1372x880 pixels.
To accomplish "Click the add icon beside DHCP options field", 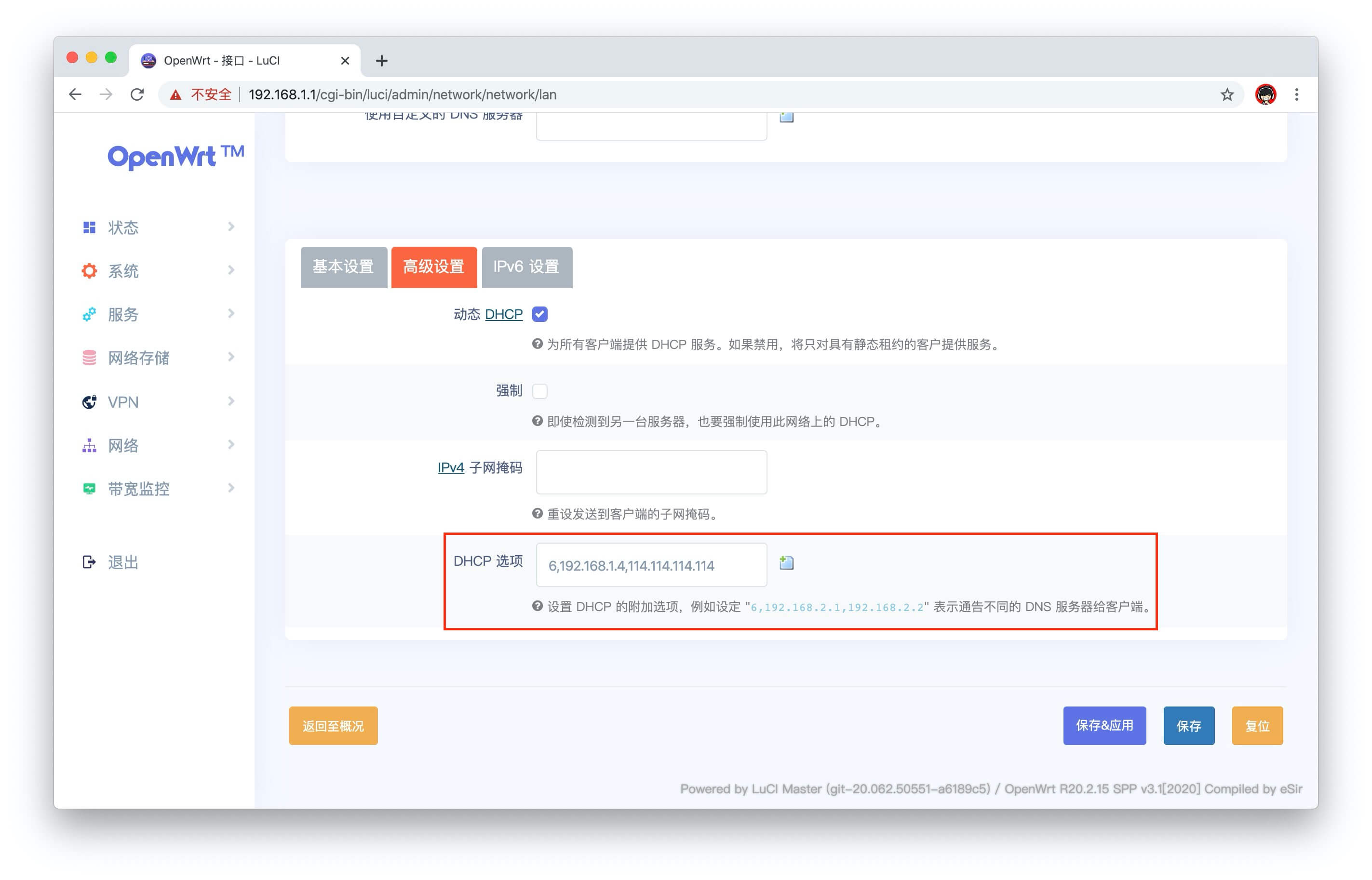I will coord(786,563).
